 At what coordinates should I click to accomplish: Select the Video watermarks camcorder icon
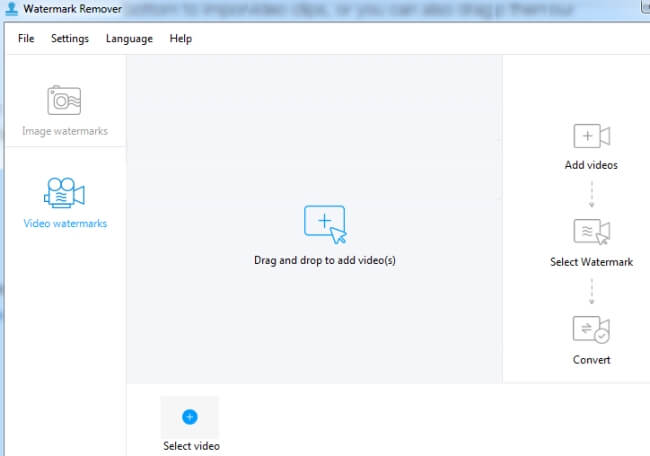64,193
